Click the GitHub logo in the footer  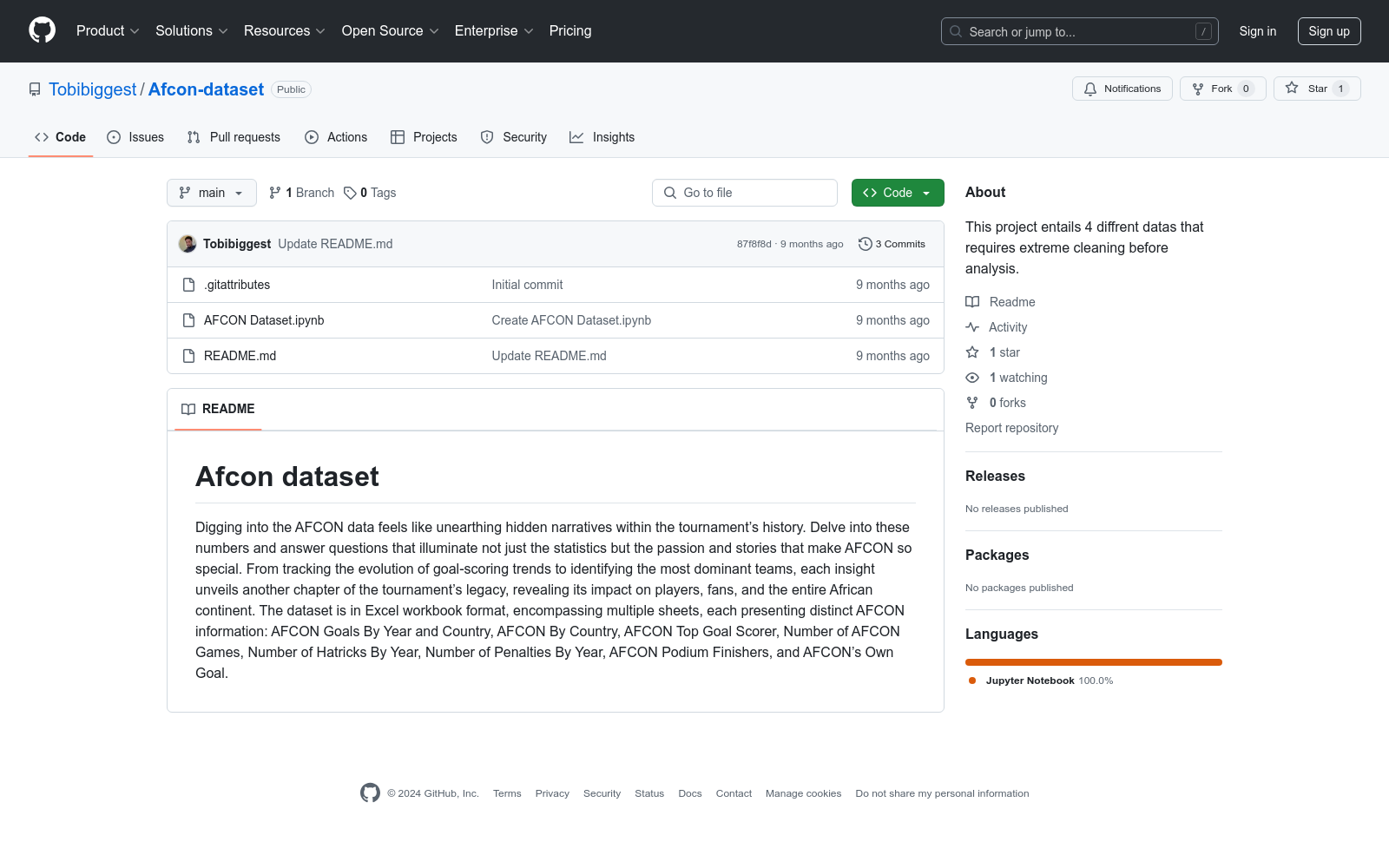tap(370, 792)
